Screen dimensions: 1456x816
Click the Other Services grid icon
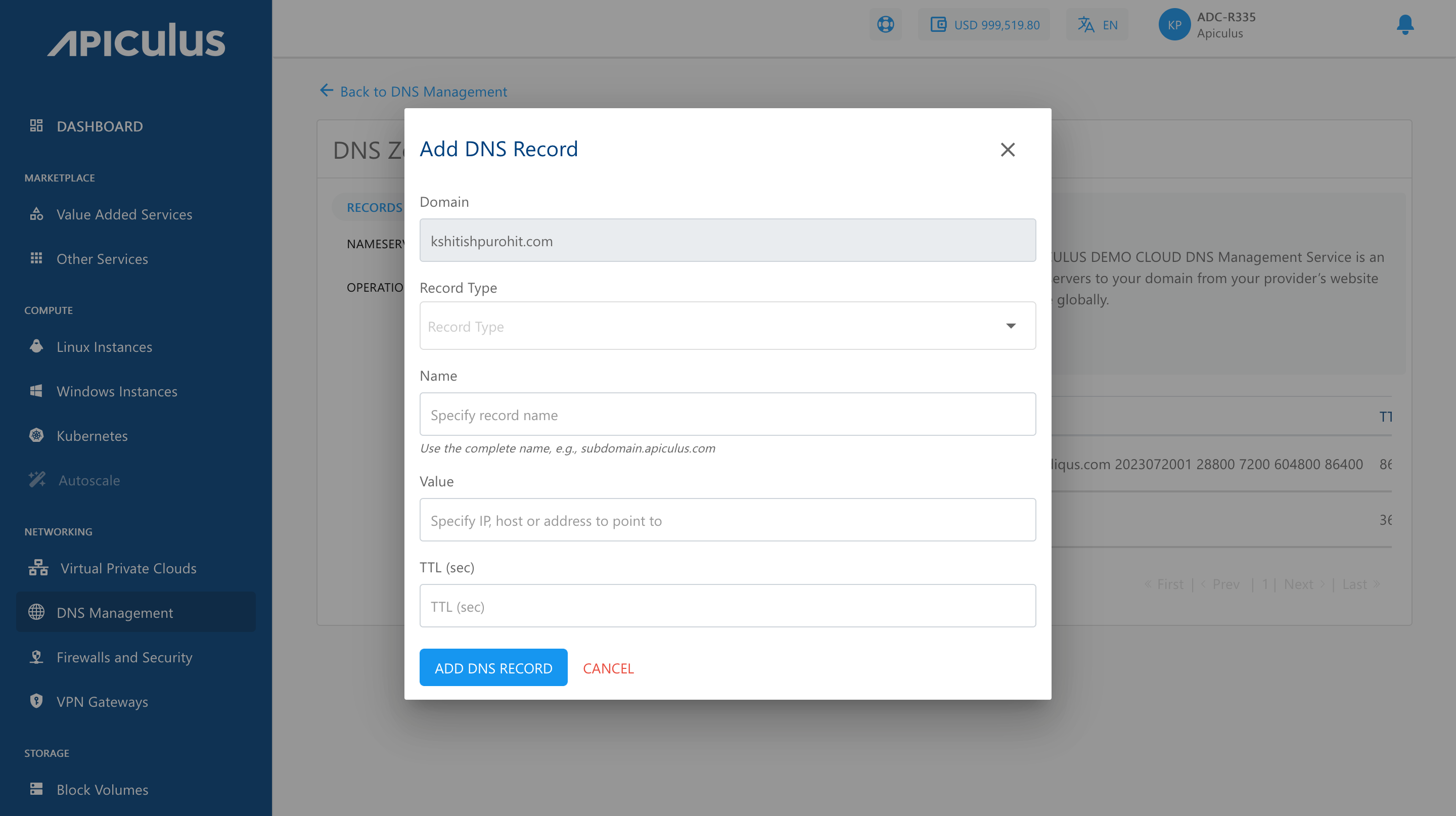[36, 258]
